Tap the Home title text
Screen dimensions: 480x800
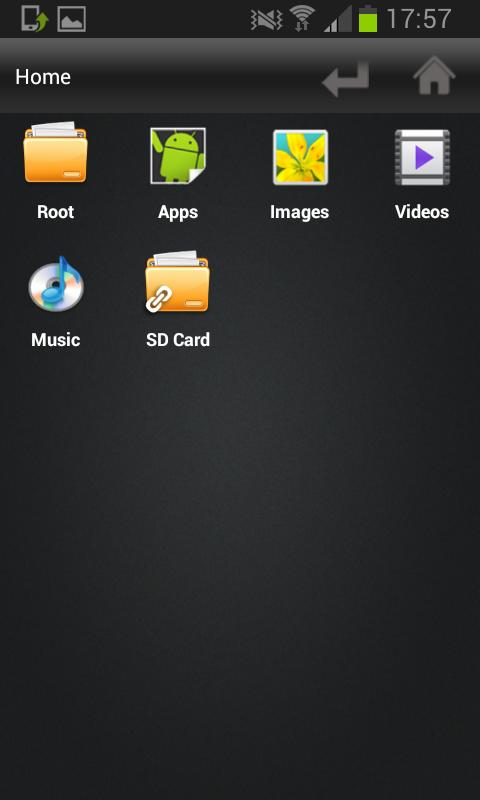[43, 77]
